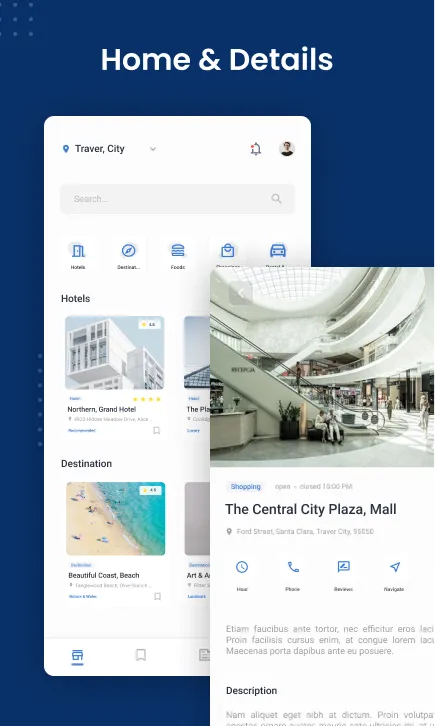Expand the Traver, City location dropdown
This screenshot has width=435, height=726.
(x=153, y=149)
